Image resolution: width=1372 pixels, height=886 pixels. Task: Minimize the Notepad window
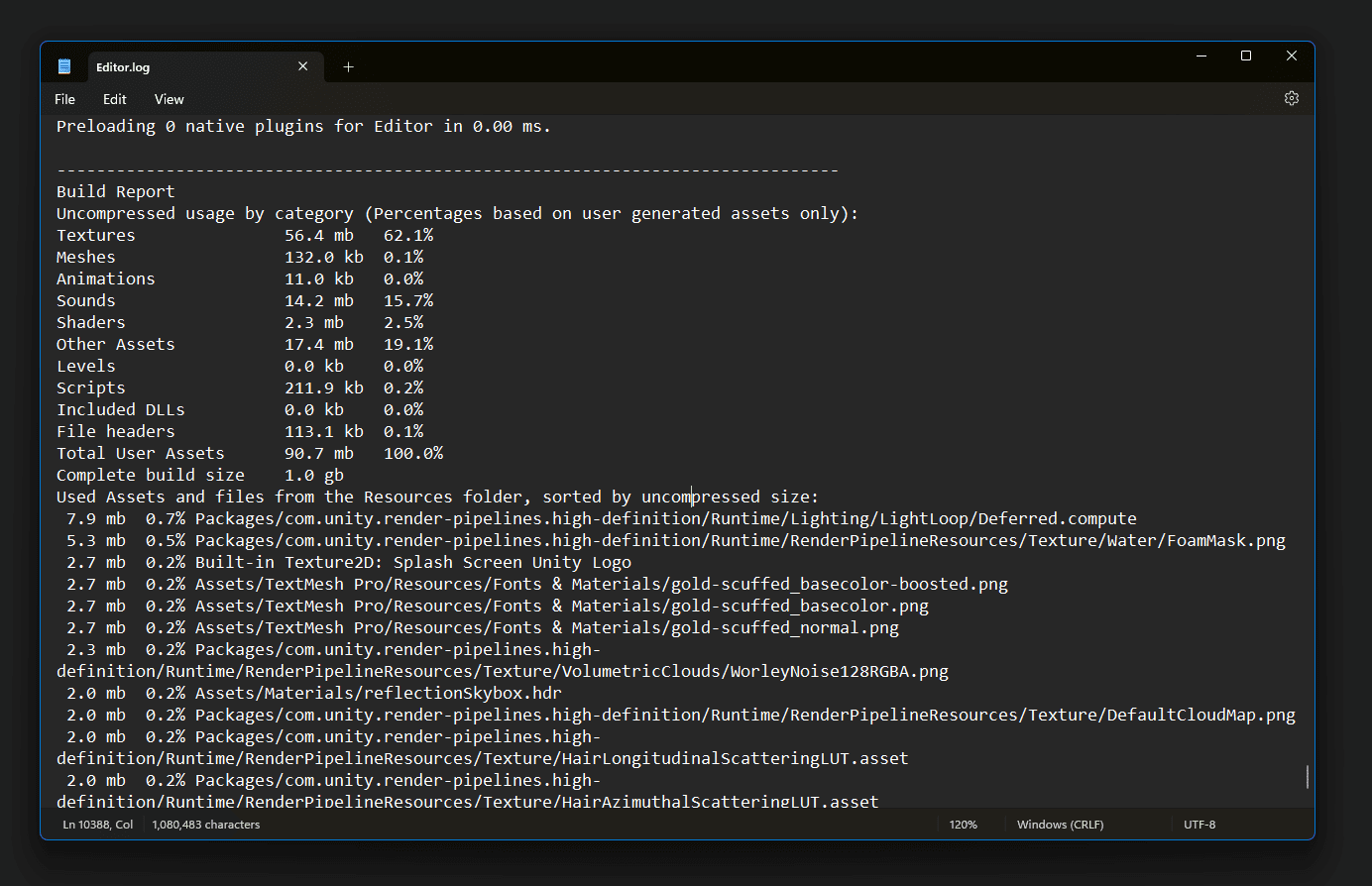tap(1201, 56)
